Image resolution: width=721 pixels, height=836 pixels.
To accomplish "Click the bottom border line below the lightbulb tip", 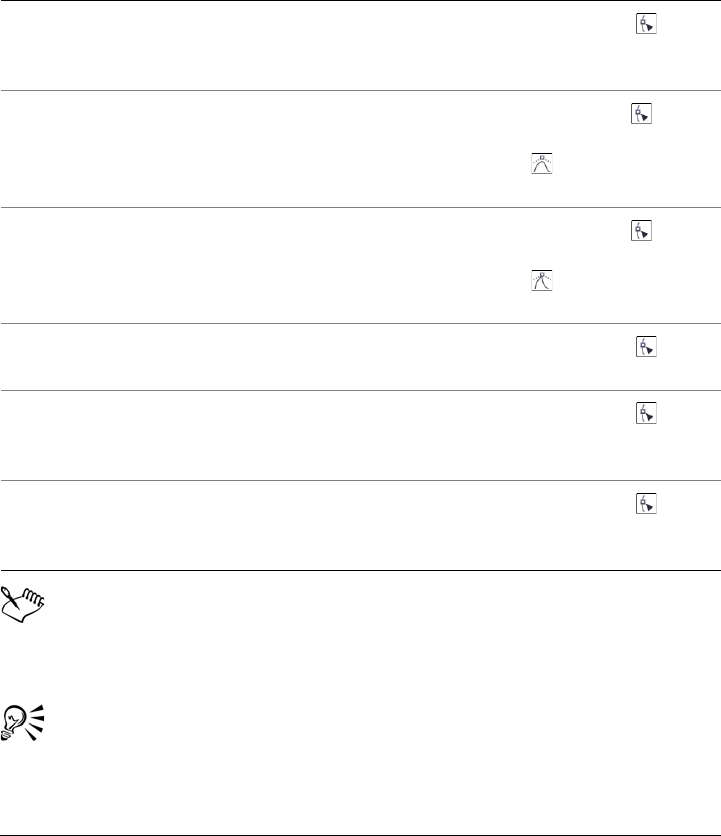I will [x=360, y=807].
